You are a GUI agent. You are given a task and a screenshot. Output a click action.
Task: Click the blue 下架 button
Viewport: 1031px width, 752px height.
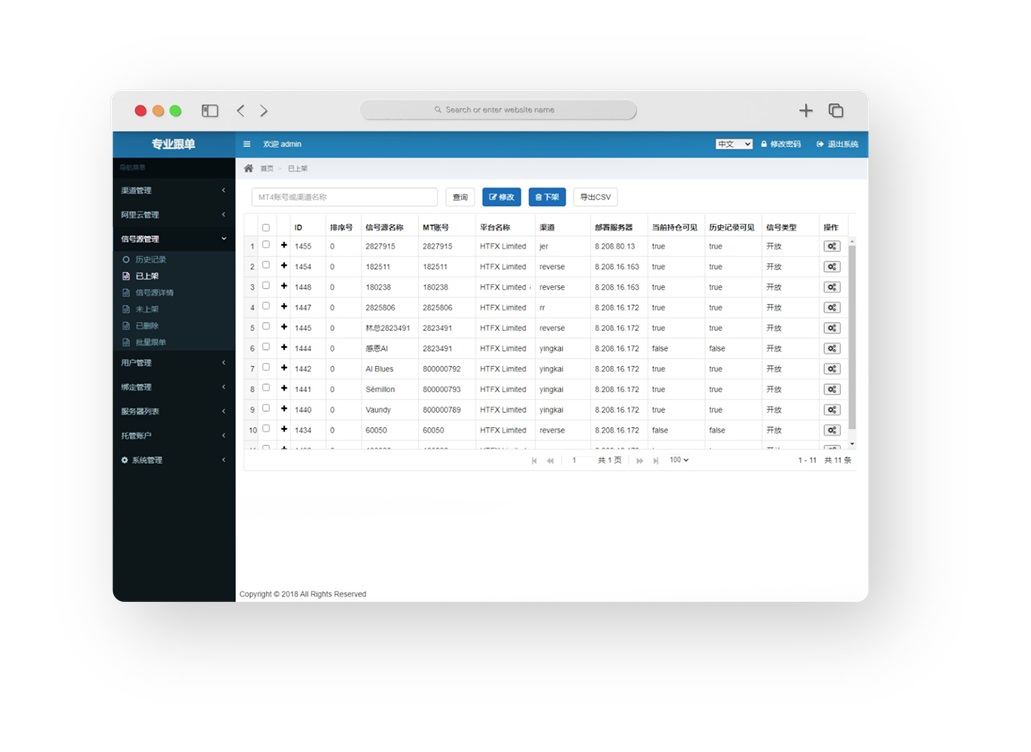(547, 197)
